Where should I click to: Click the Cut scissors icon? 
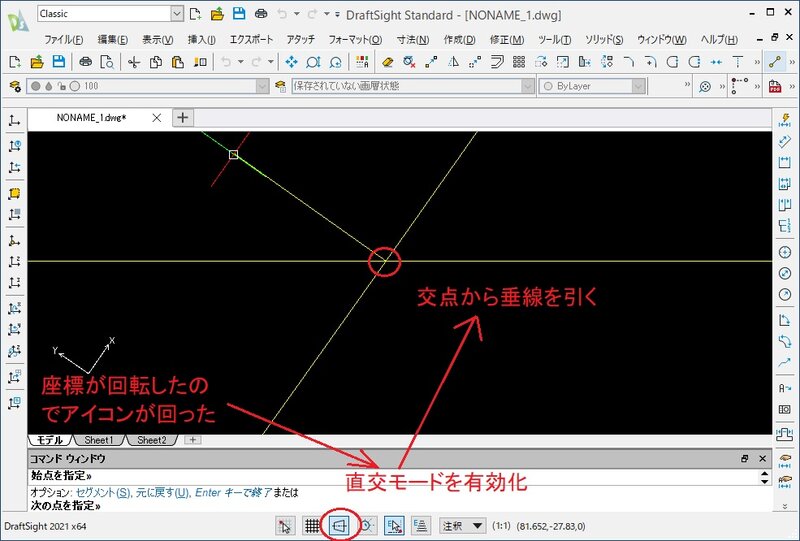(x=134, y=62)
